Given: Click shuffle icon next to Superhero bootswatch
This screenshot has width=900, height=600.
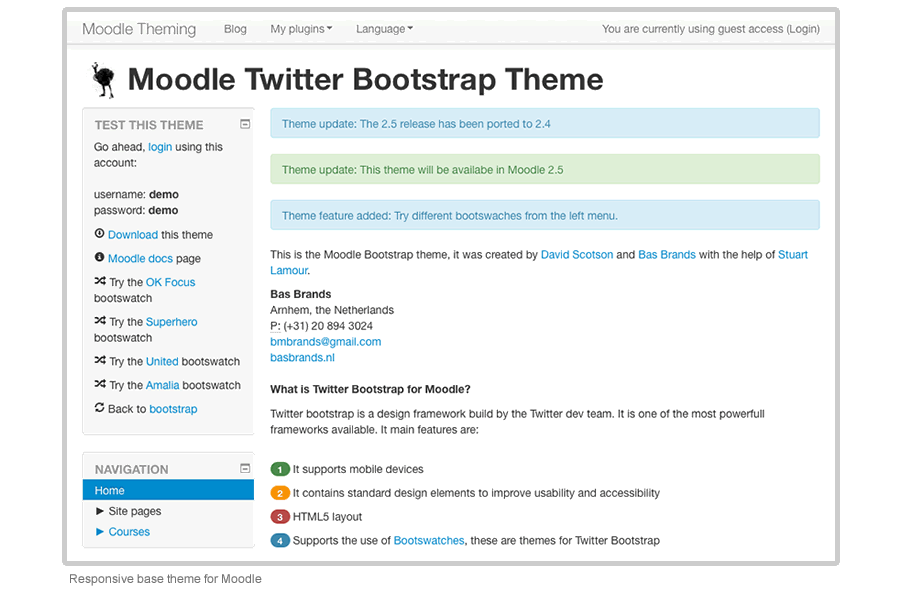Looking at the screenshot, I should coord(100,322).
